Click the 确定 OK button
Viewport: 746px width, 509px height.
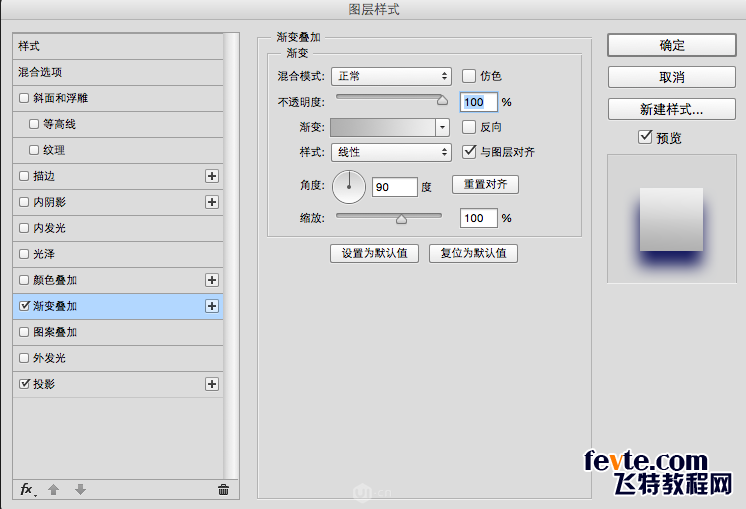[672, 45]
